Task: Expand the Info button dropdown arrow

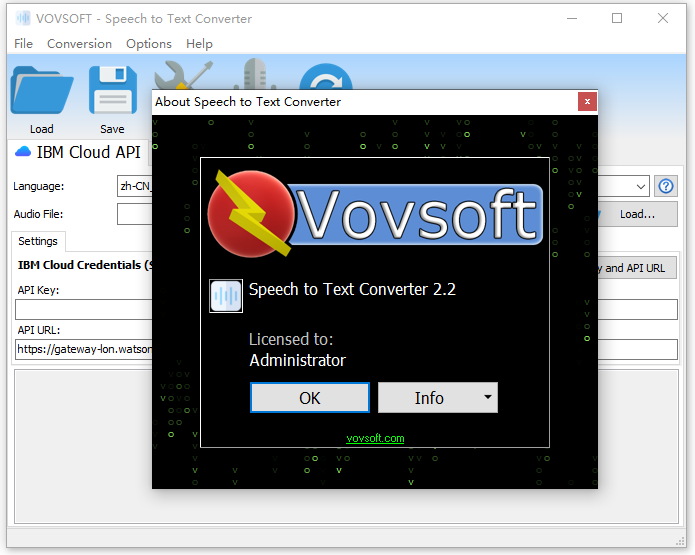Action: pyautogui.click(x=488, y=397)
